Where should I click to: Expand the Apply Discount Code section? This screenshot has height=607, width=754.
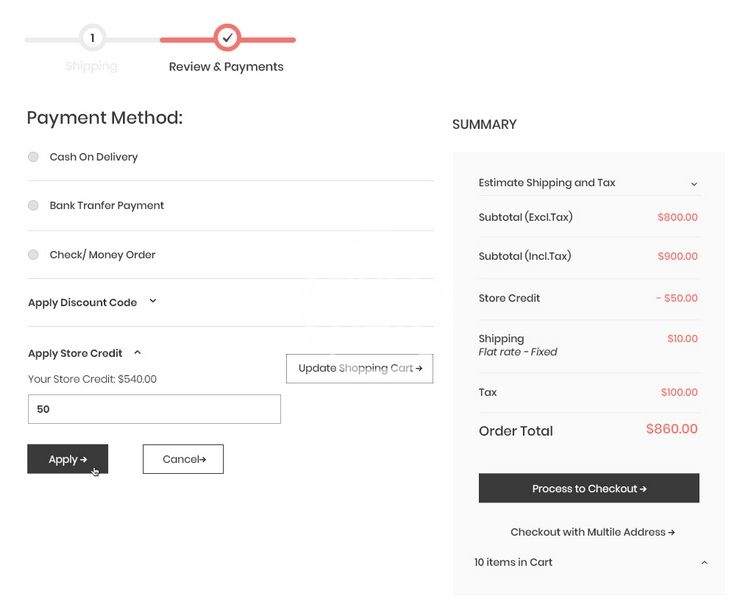tap(153, 301)
